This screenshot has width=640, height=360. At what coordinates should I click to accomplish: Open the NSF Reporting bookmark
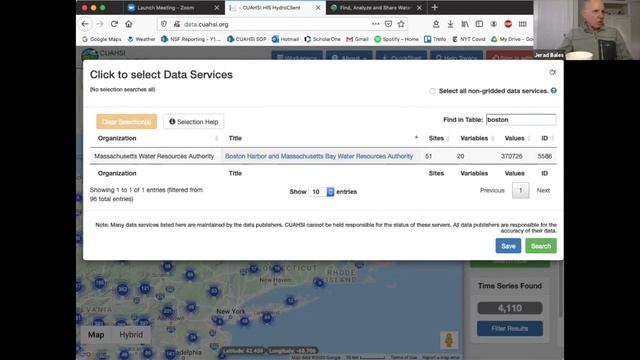tap(191, 39)
